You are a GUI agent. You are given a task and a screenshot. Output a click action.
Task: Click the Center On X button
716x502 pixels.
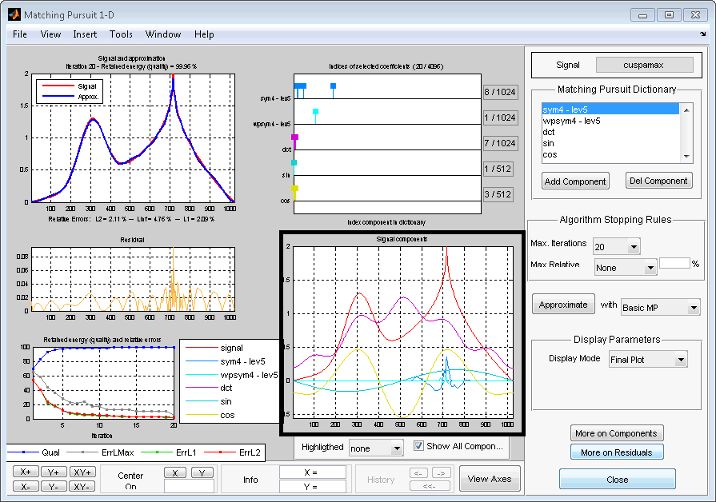point(176,472)
